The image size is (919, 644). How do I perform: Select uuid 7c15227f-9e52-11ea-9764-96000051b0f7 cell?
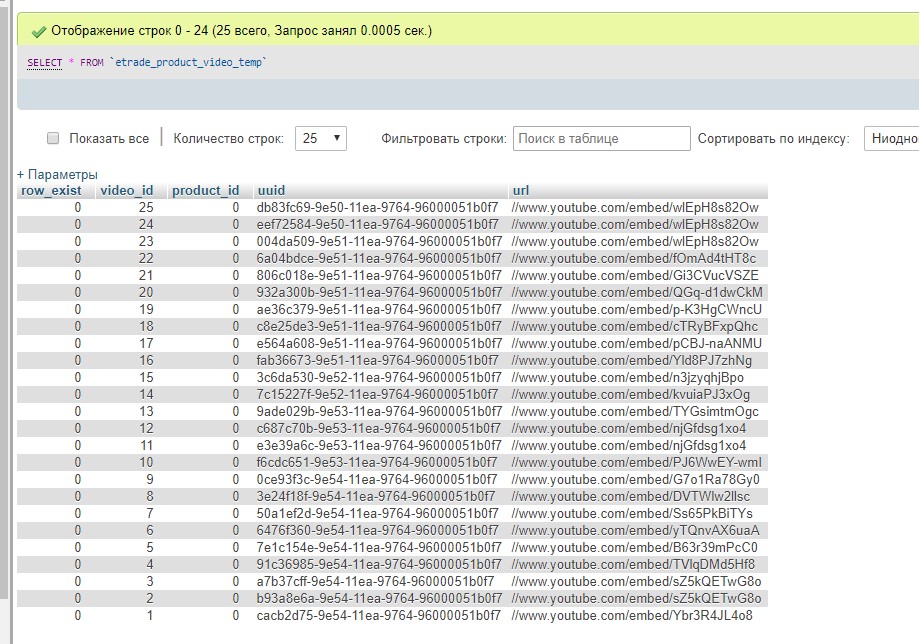point(377,394)
